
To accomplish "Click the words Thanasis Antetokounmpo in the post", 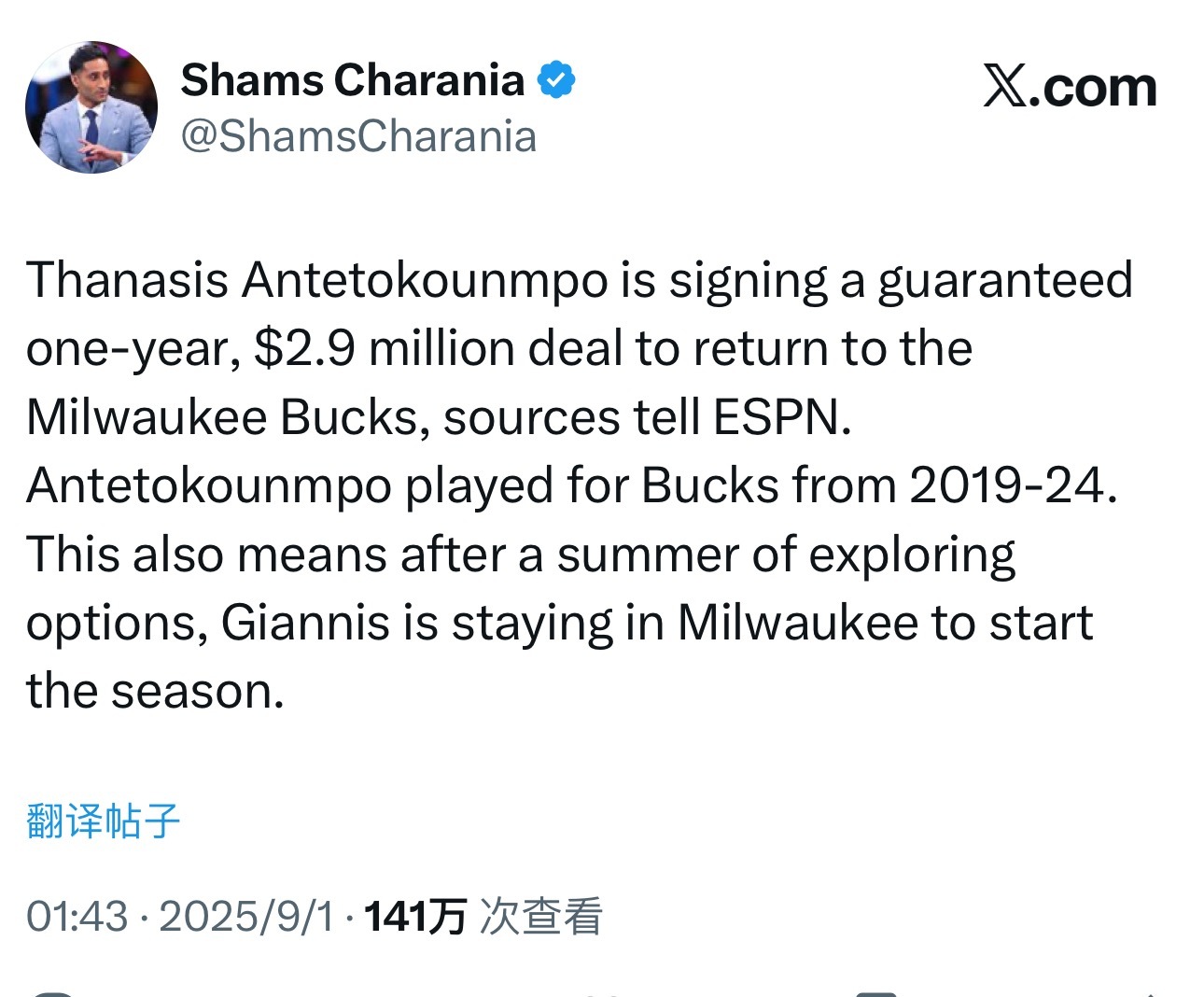I will [x=317, y=279].
